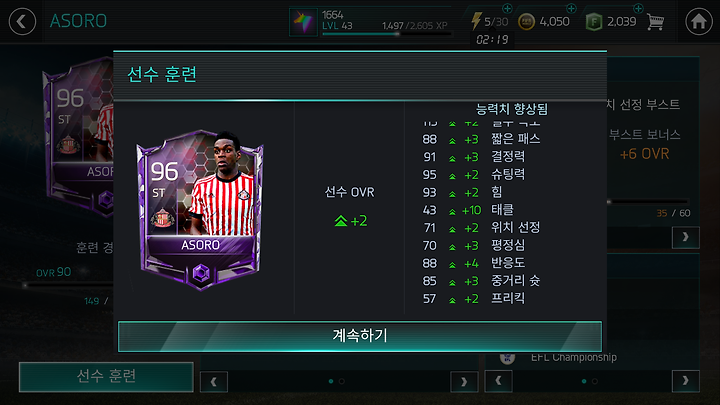Go back with the circled arrow icon
This screenshot has height=405, width=720.
22,22
